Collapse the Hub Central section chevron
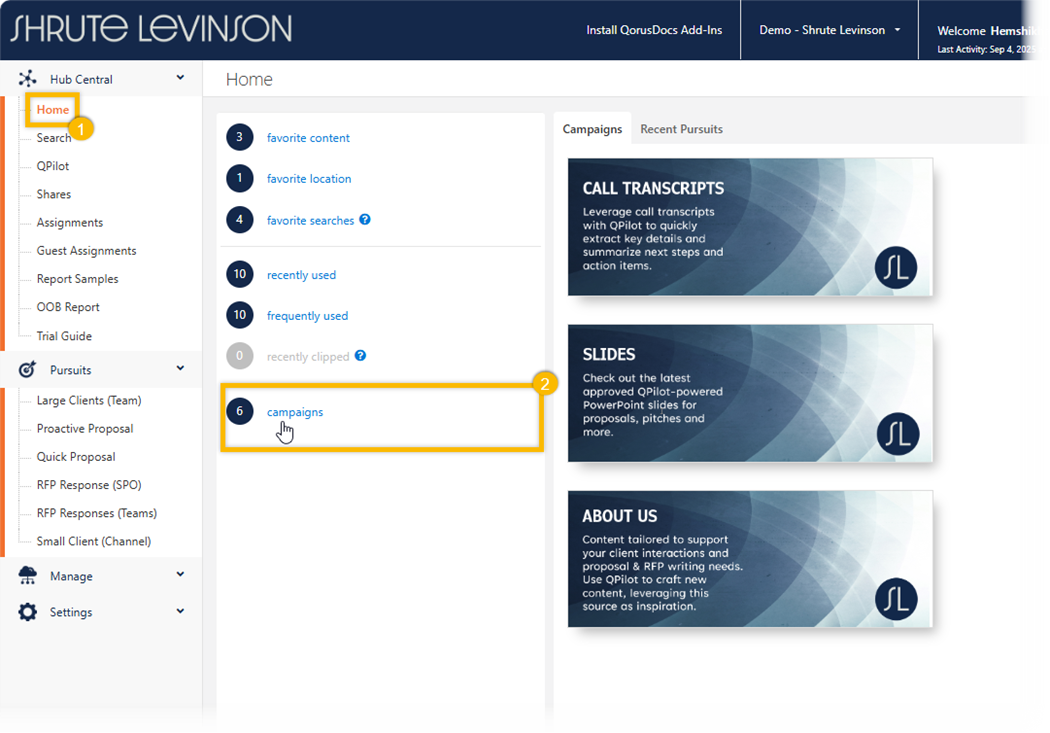Screen dimensions: 1050x733 pos(180,78)
